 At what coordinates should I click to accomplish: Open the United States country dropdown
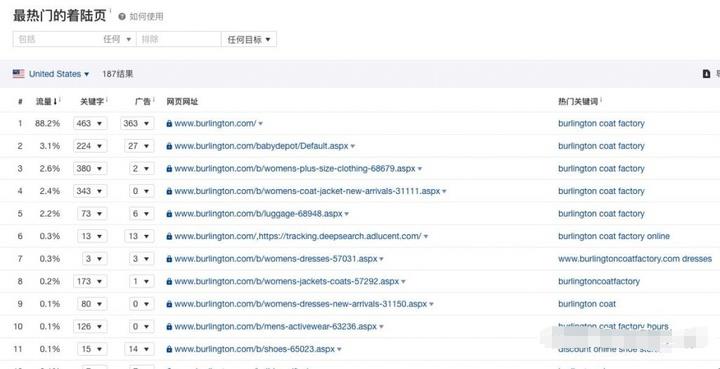(x=59, y=74)
